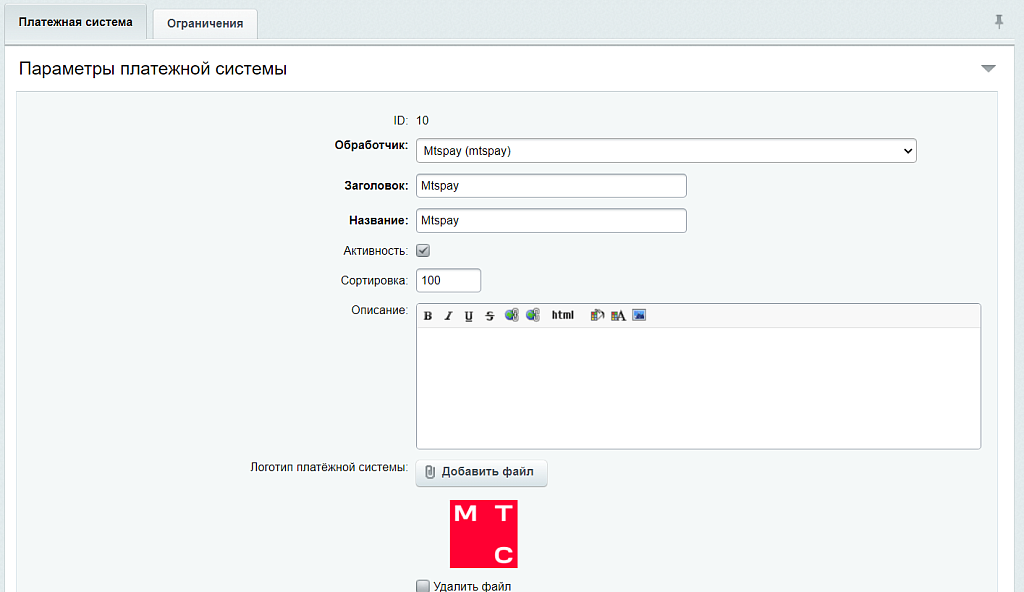The height and width of the screenshot is (592, 1024).
Task: Select the Платежная система tab
Action: tap(75, 22)
